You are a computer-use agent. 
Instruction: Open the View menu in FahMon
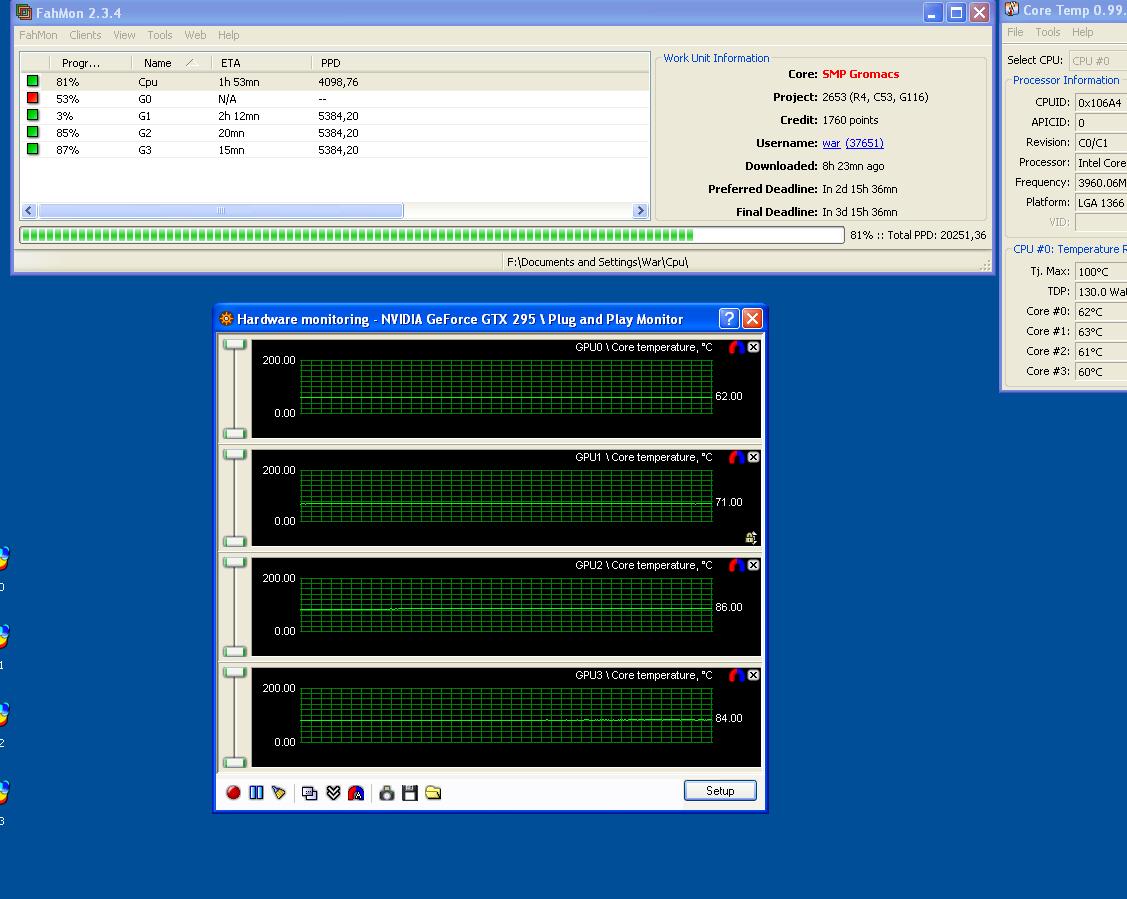tap(124, 35)
